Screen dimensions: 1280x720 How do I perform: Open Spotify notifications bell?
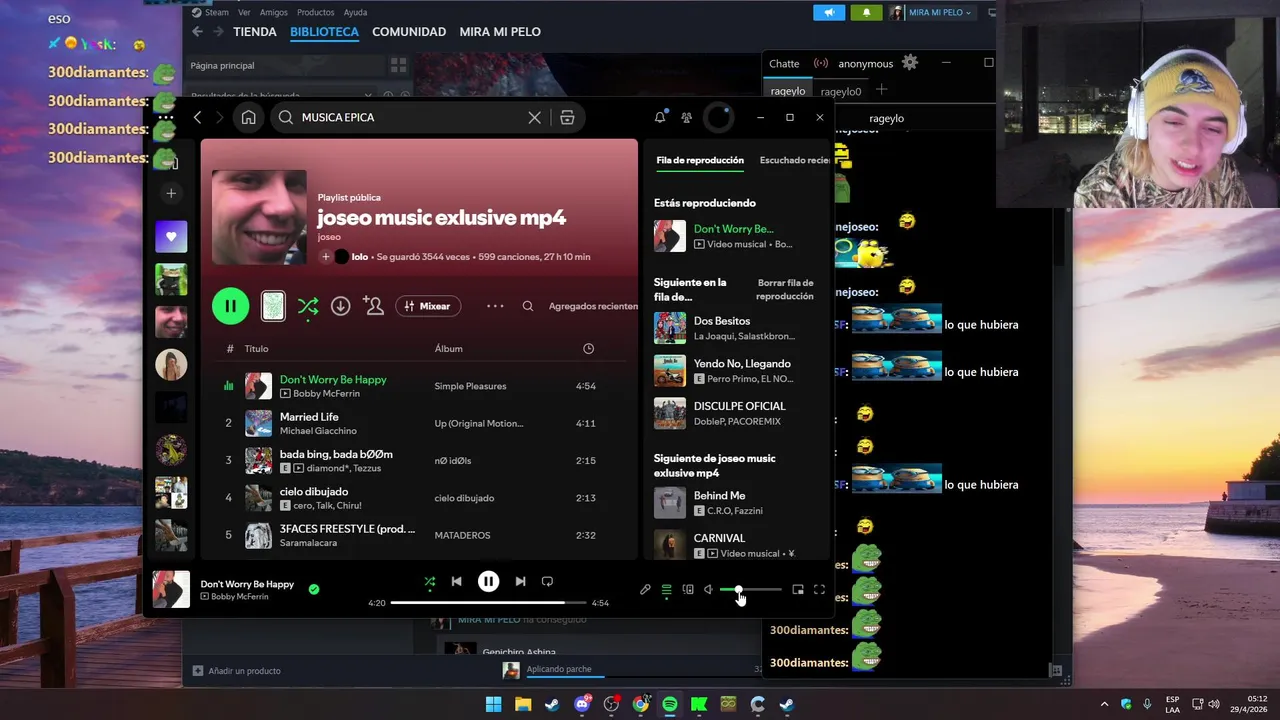660,117
